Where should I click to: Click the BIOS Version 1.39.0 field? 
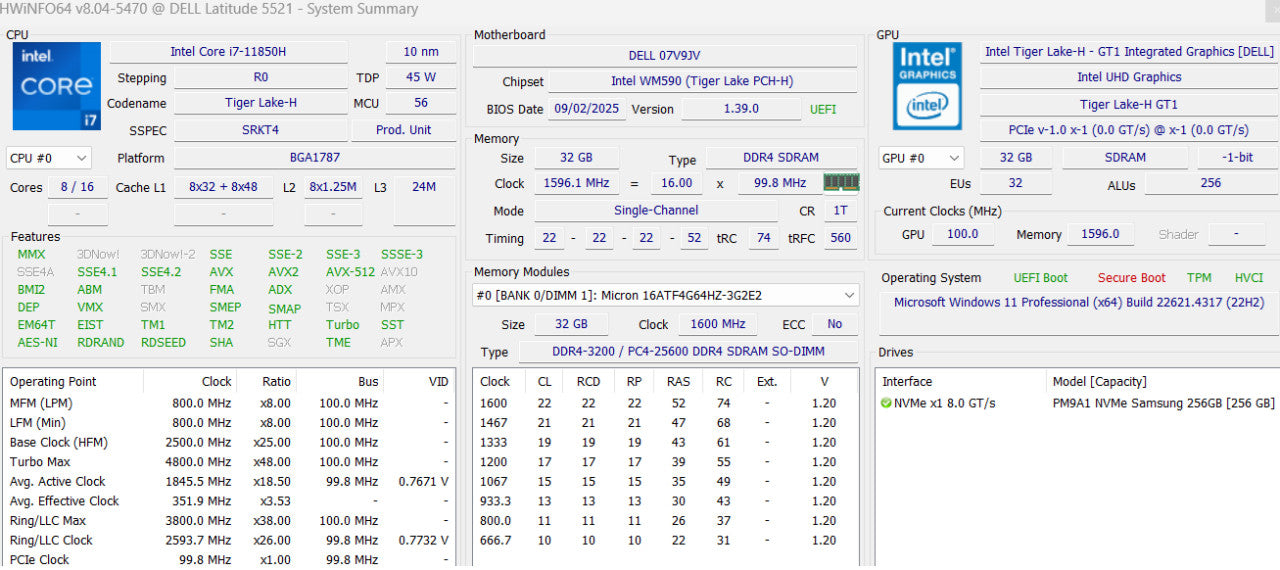click(x=740, y=109)
